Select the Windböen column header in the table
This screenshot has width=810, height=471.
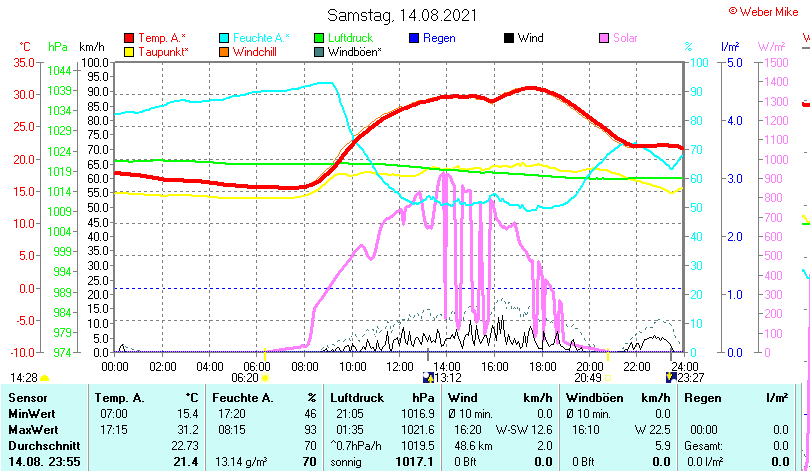pos(594,398)
